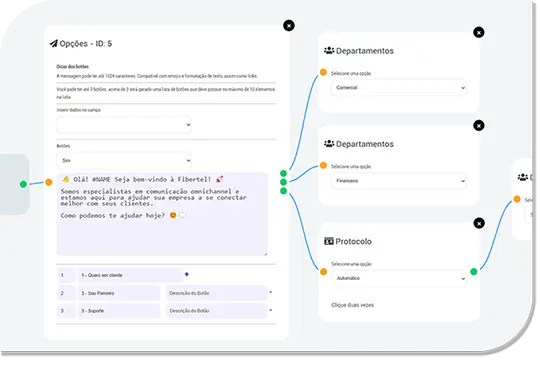The height and width of the screenshot is (366, 540).
Task: Remove the Opções - ID: 5 node with its X
Action: tap(289, 25)
